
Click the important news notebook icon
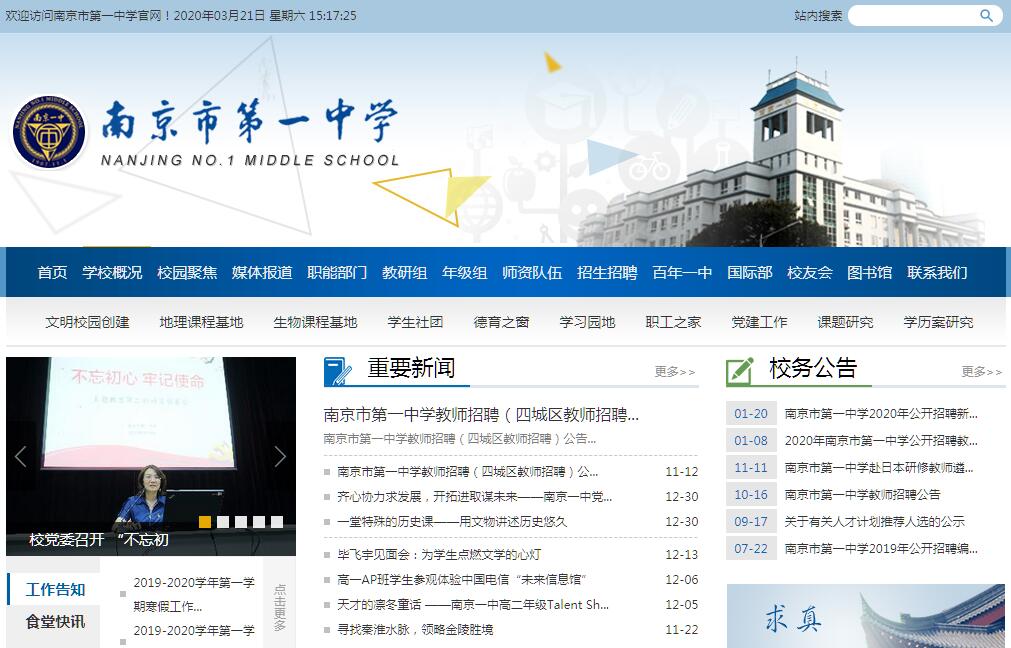pyautogui.click(x=338, y=370)
